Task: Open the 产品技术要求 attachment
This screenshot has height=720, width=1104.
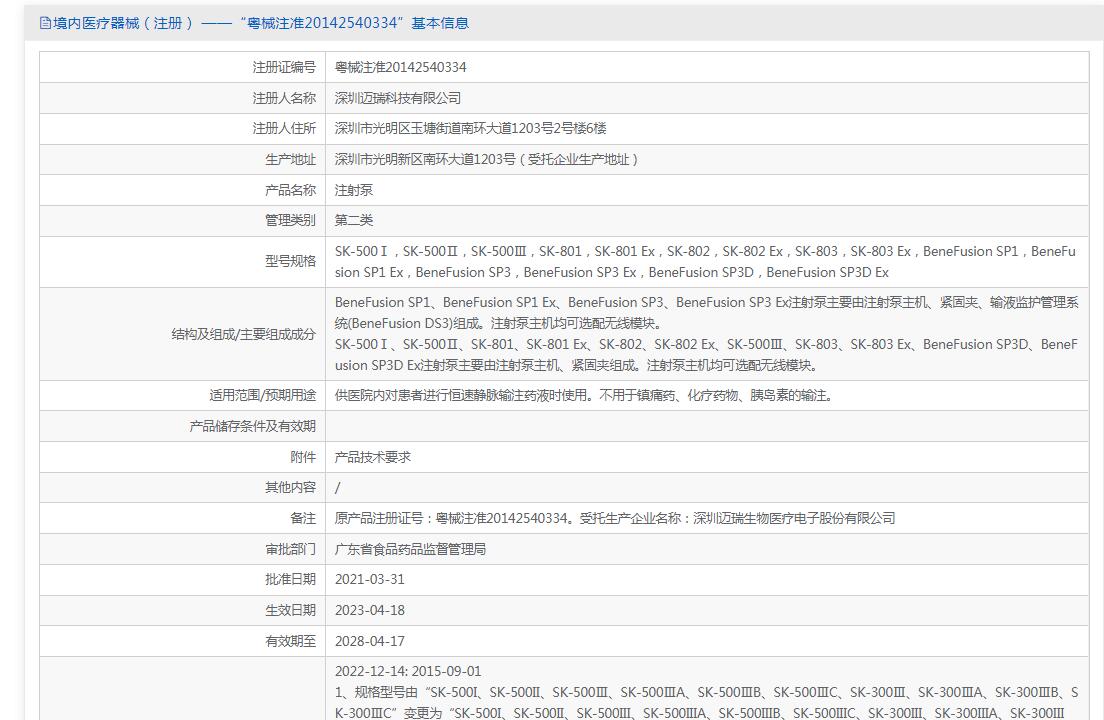Action: (x=372, y=457)
